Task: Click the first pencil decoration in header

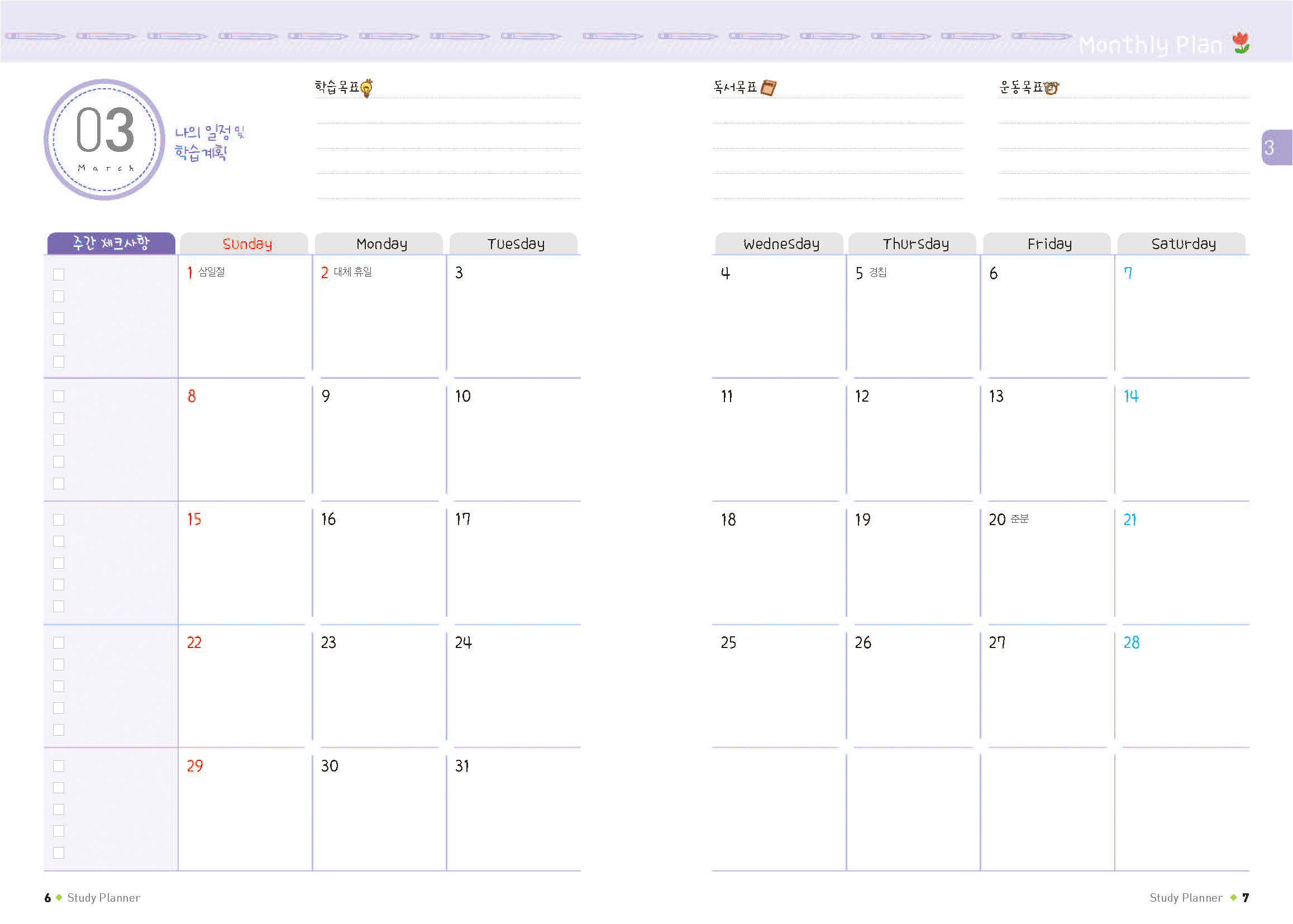Action: 35,36
